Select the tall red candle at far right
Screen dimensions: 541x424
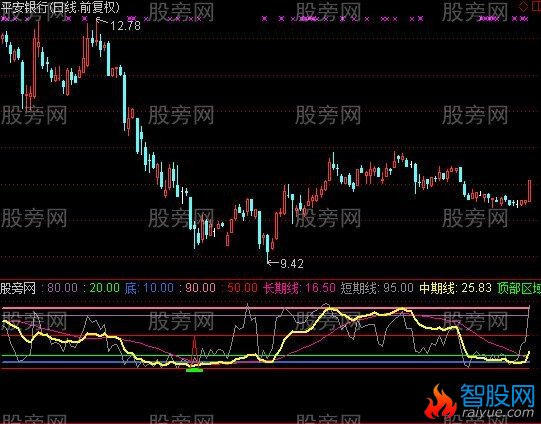(x=530, y=191)
